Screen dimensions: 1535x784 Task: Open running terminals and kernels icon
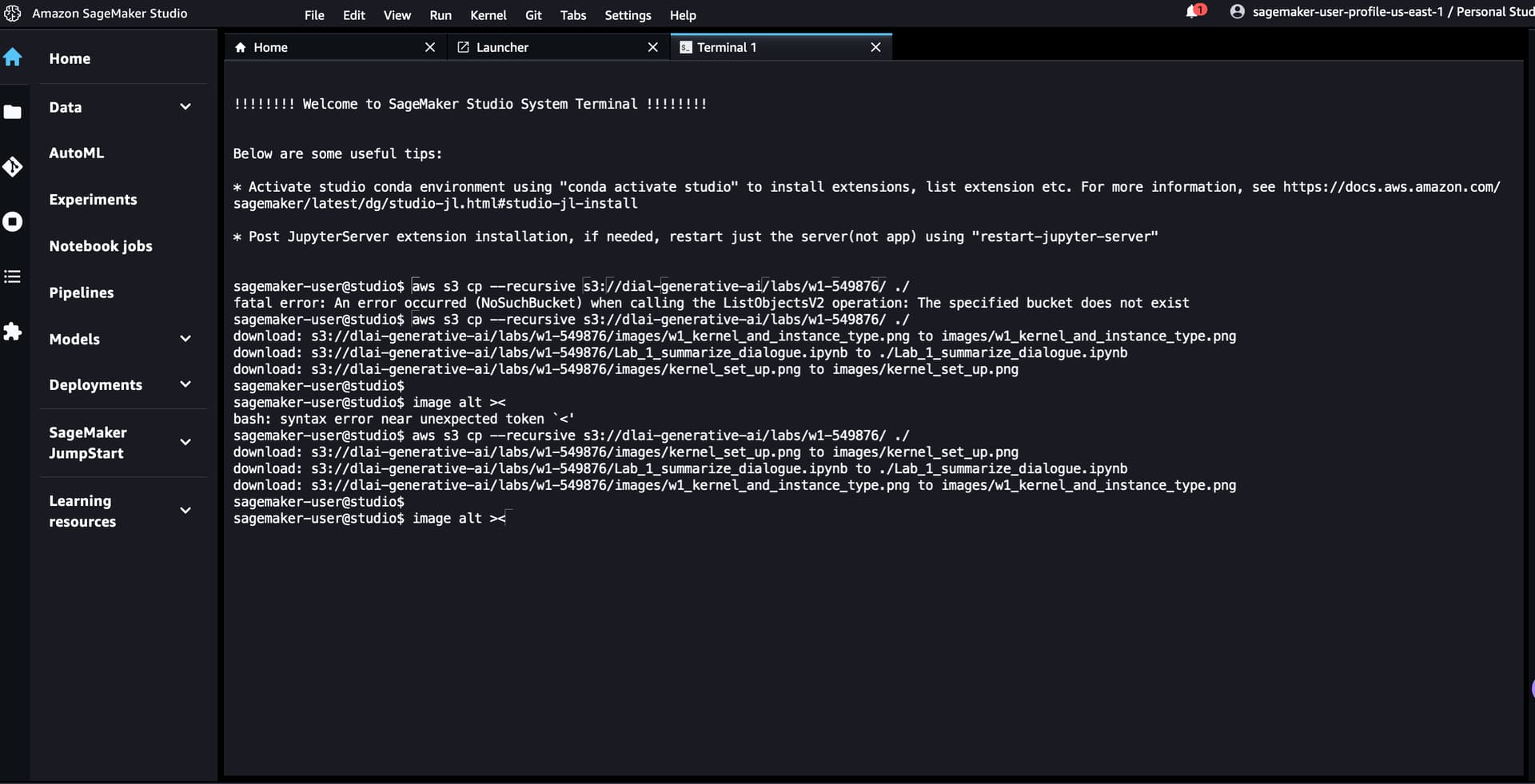click(x=13, y=221)
